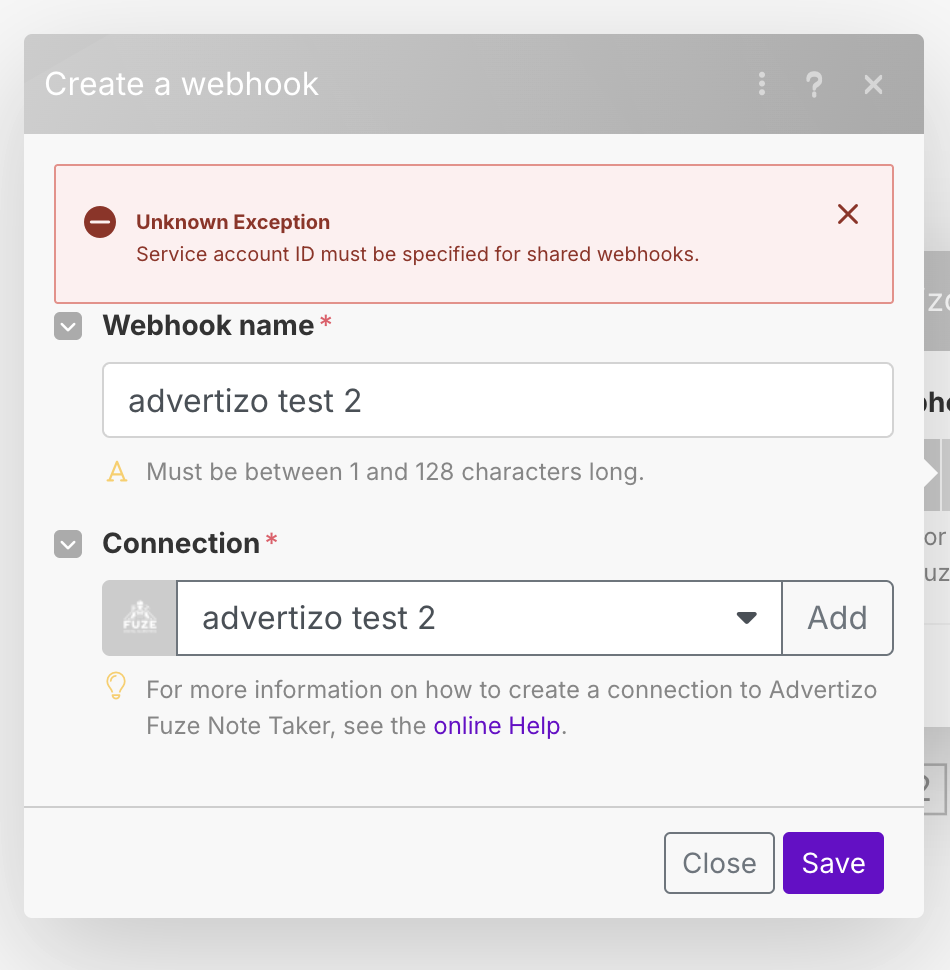Image resolution: width=950 pixels, height=970 pixels.
Task: Click the yellow A validation hint icon
Action: pyautogui.click(x=117, y=472)
